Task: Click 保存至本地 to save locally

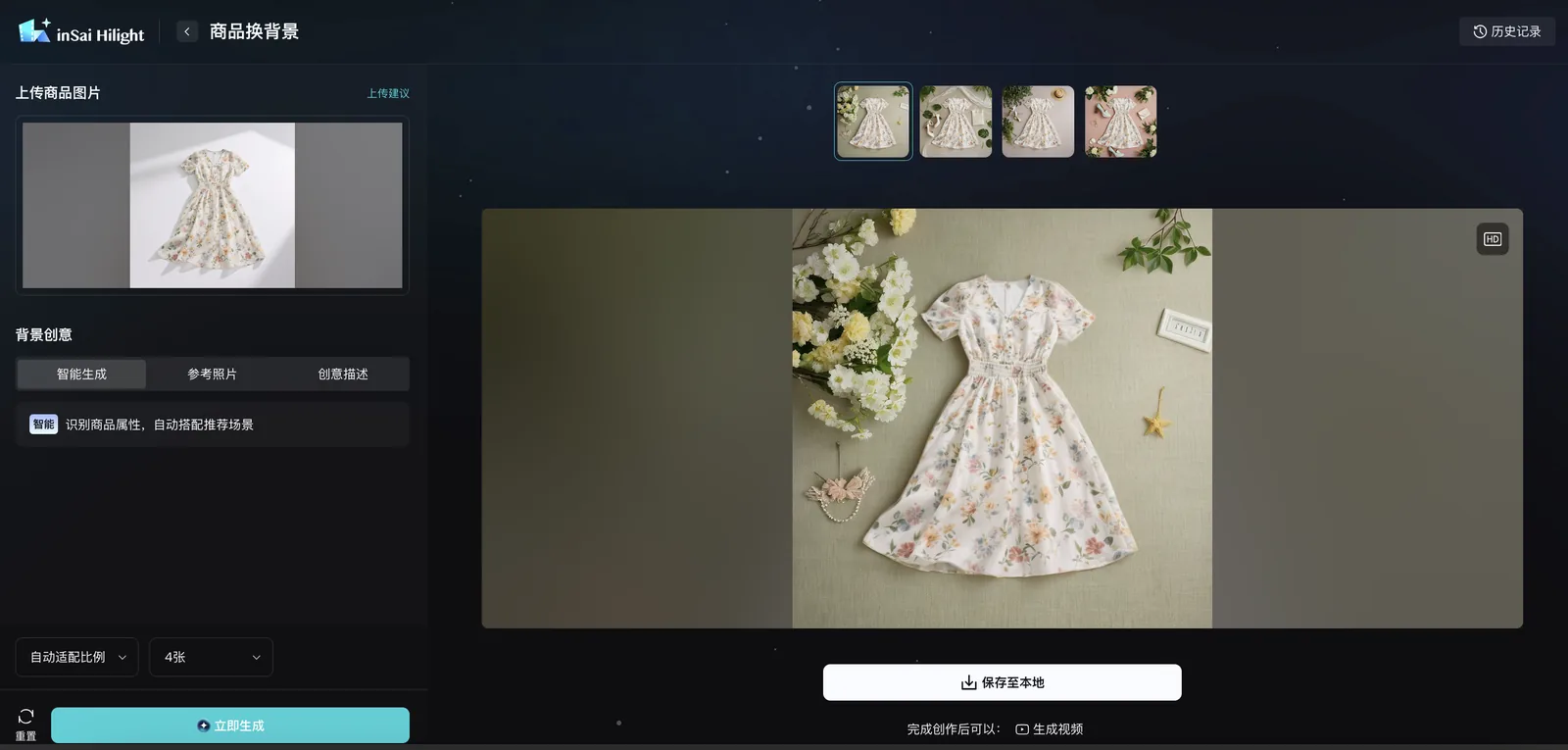Action: click(1002, 682)
